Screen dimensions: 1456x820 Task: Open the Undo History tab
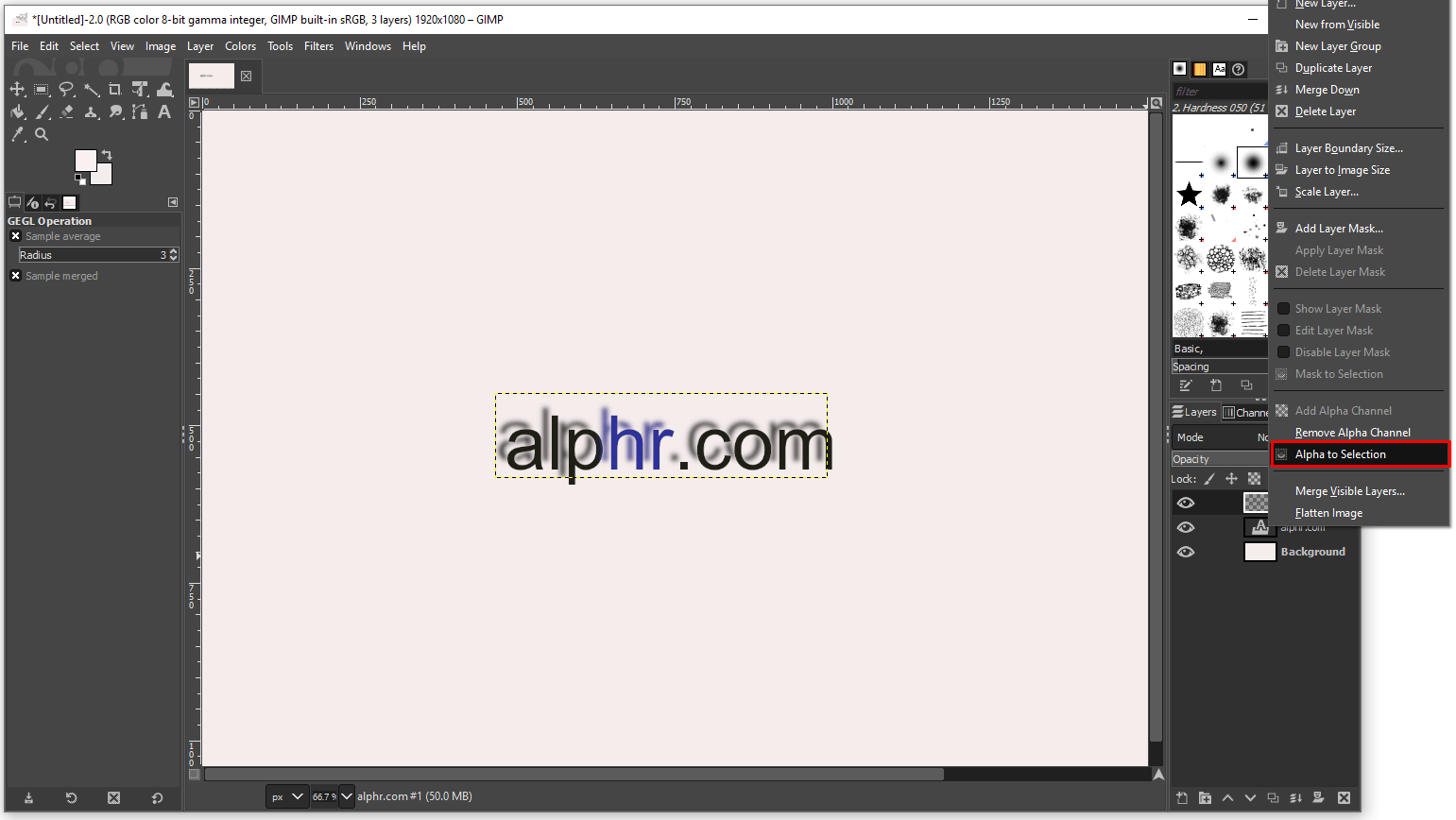click(x=50, y=202)
